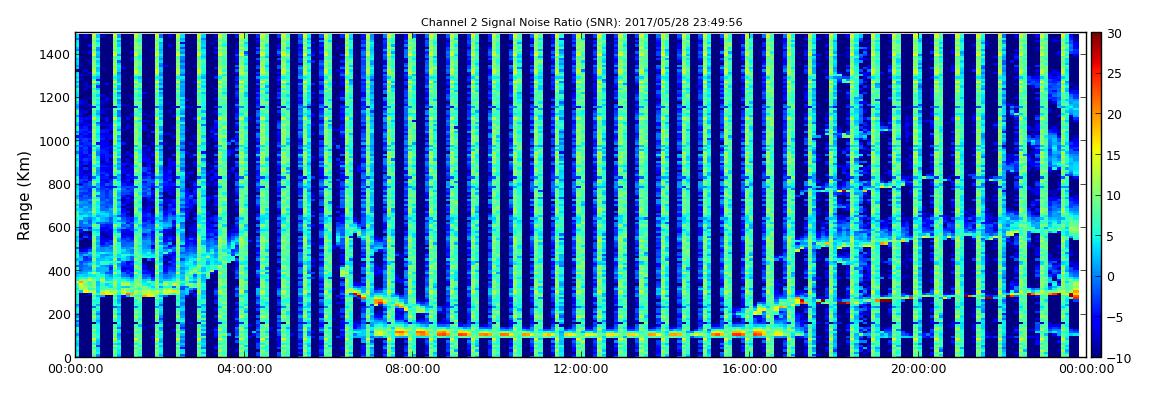
Task: Click the 04:00:00 time tick label
Action: [x=243, y=369]
